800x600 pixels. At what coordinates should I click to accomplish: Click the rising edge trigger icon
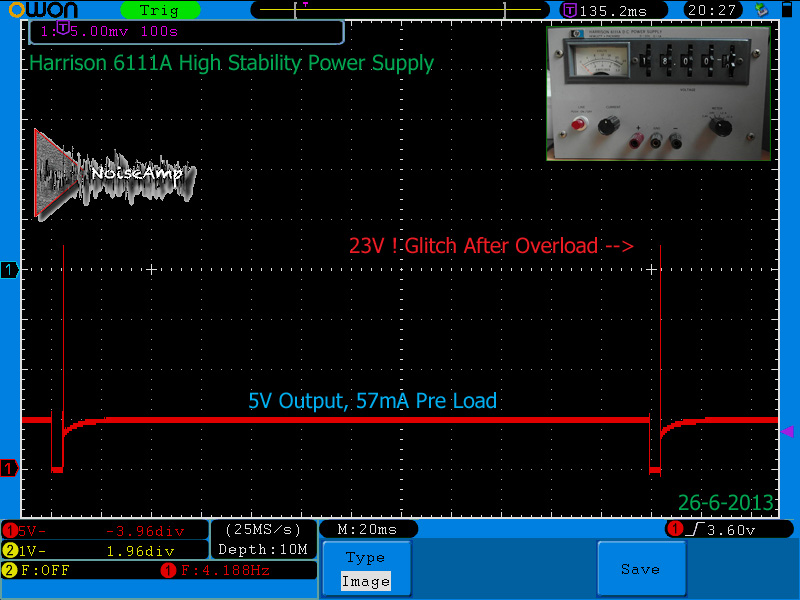point(695,529)
